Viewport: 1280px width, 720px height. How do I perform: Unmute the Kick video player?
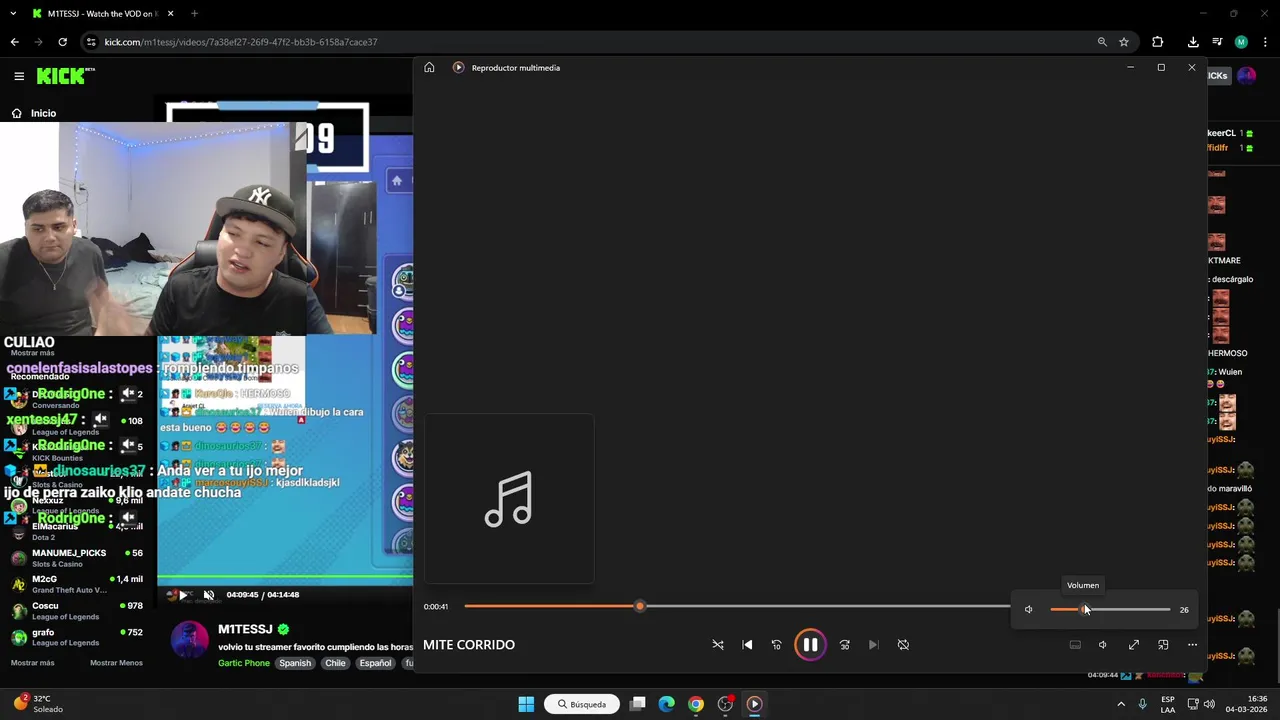209,595
